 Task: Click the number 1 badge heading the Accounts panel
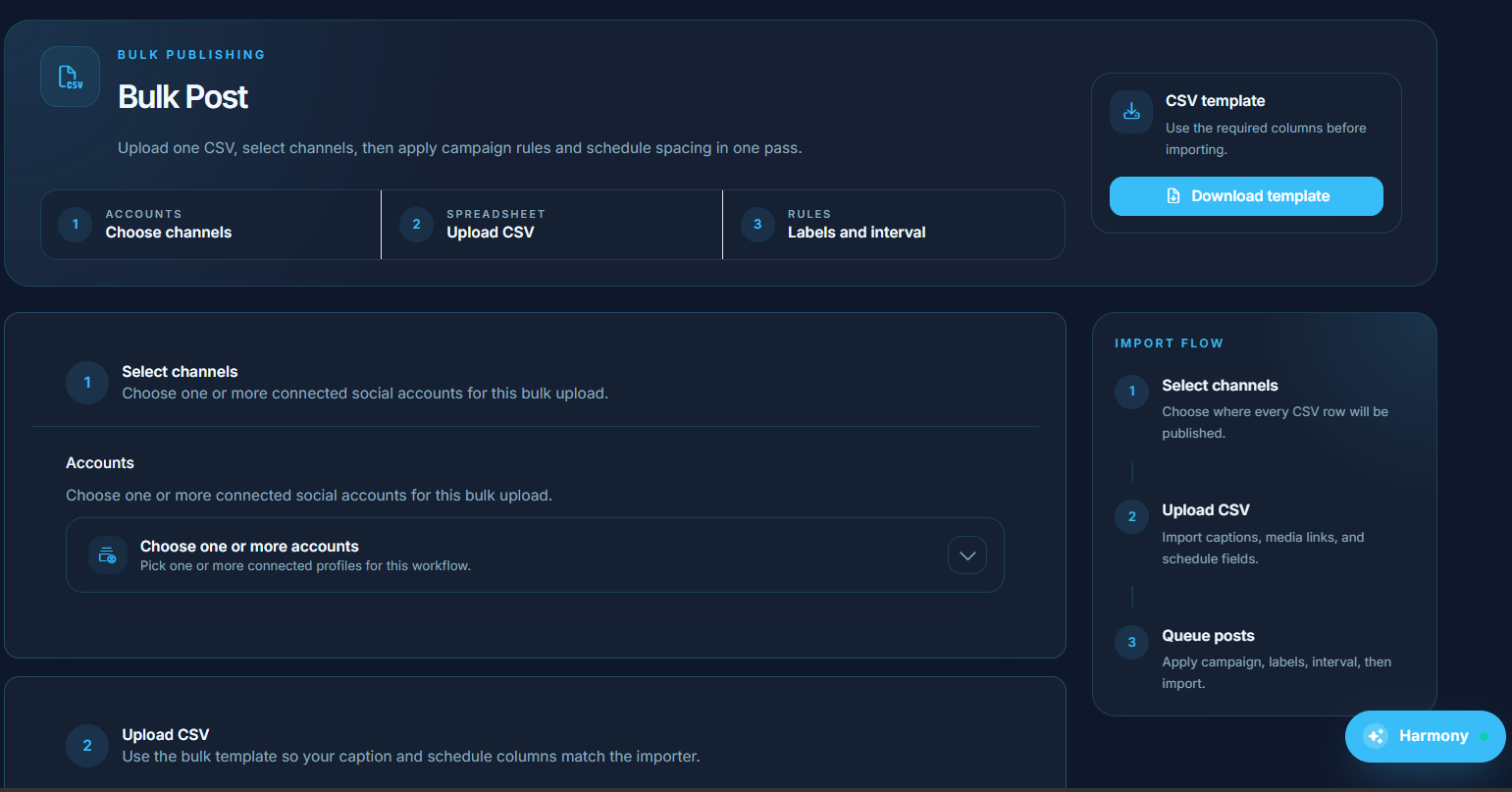coord(87,383)
